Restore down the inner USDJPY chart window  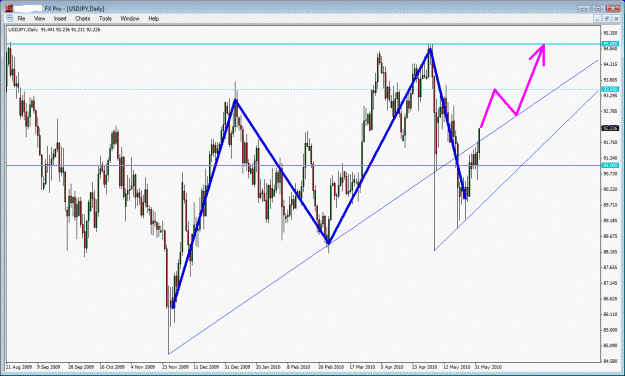point(606,18)
